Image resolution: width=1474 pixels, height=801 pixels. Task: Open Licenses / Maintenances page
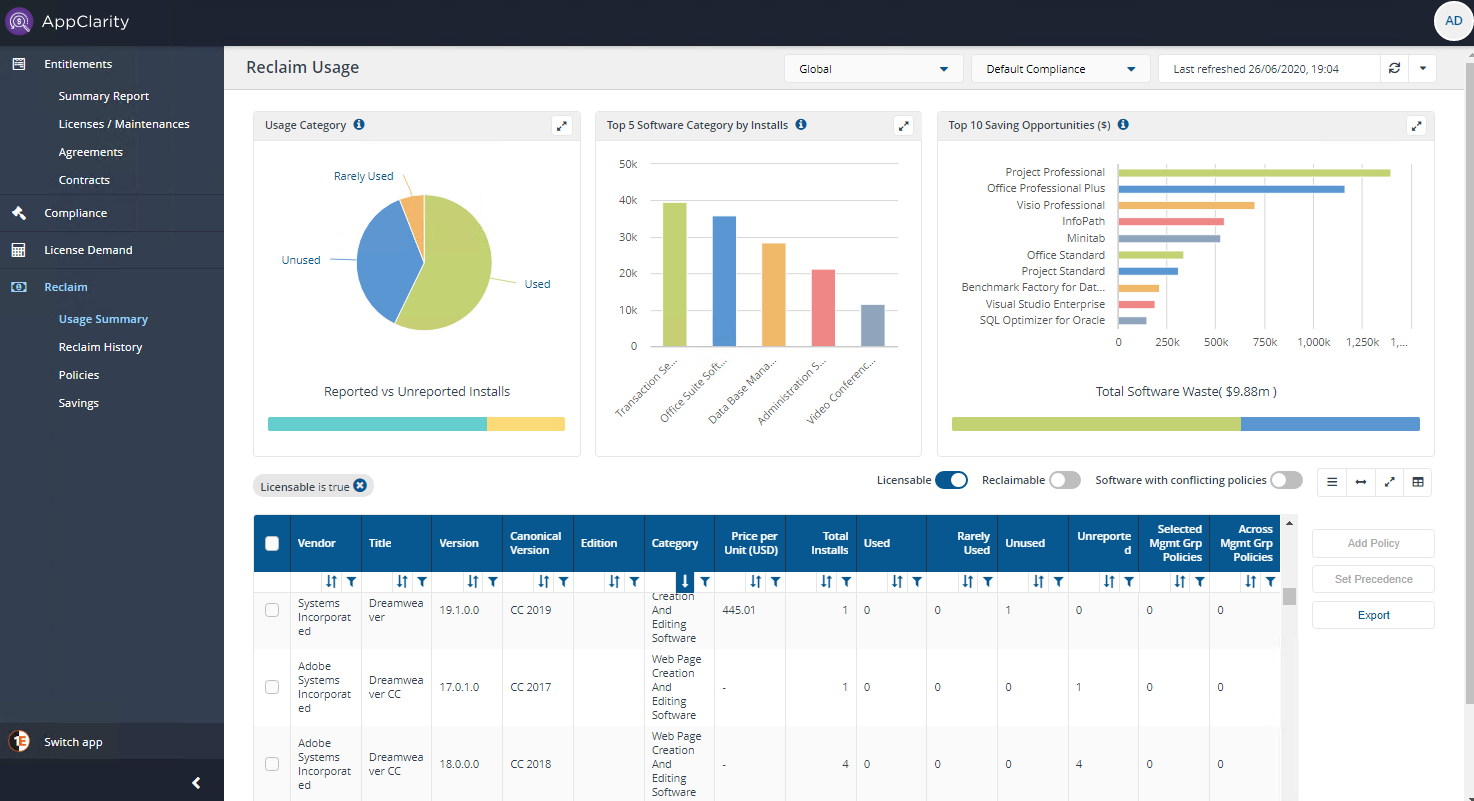point(124,124)
